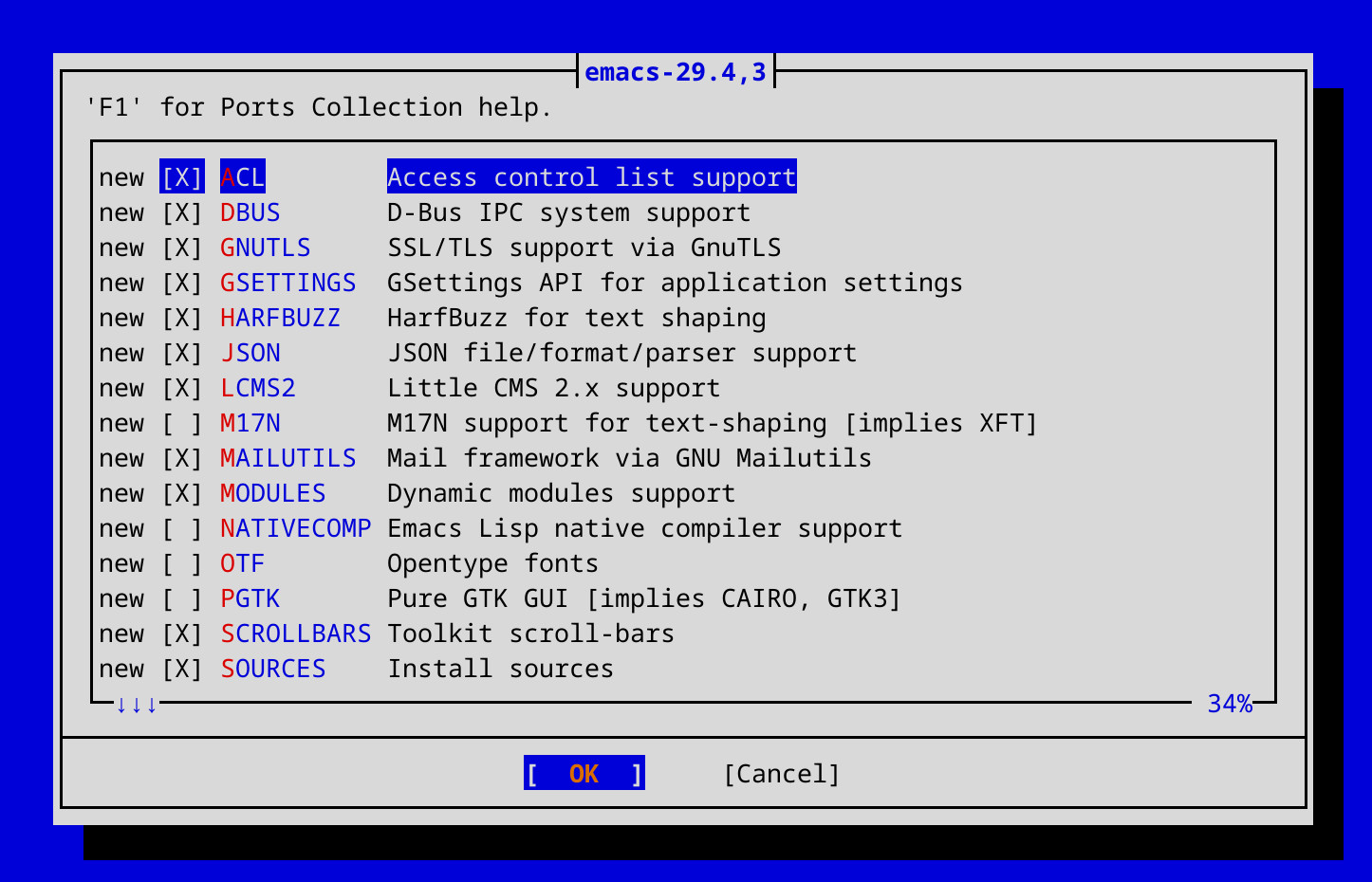The height and width of the screenshot is (882, 1372).
Task: Click 'Emacs Lisp native compiler support' text
Action: pyautogui.click(x=645, y=528)
